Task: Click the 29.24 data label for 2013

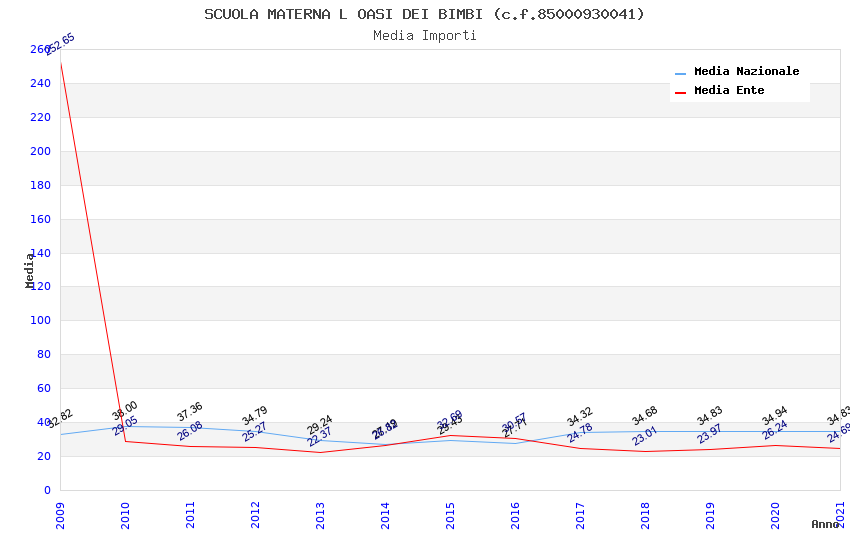Action: (320, 425)
